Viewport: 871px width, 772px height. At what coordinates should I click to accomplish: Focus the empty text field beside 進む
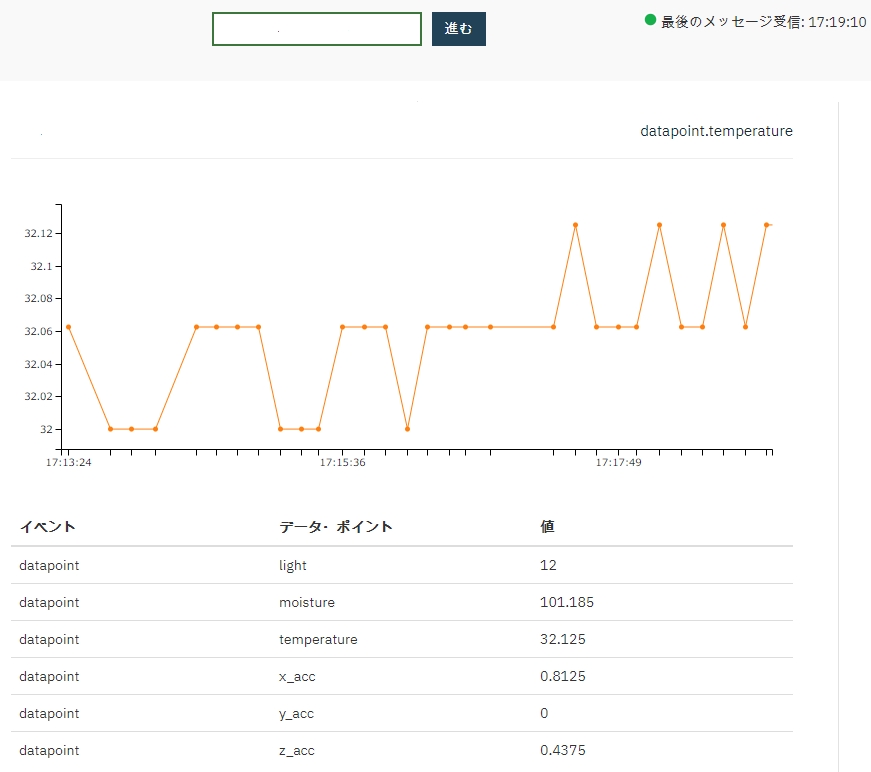point(316,29)
